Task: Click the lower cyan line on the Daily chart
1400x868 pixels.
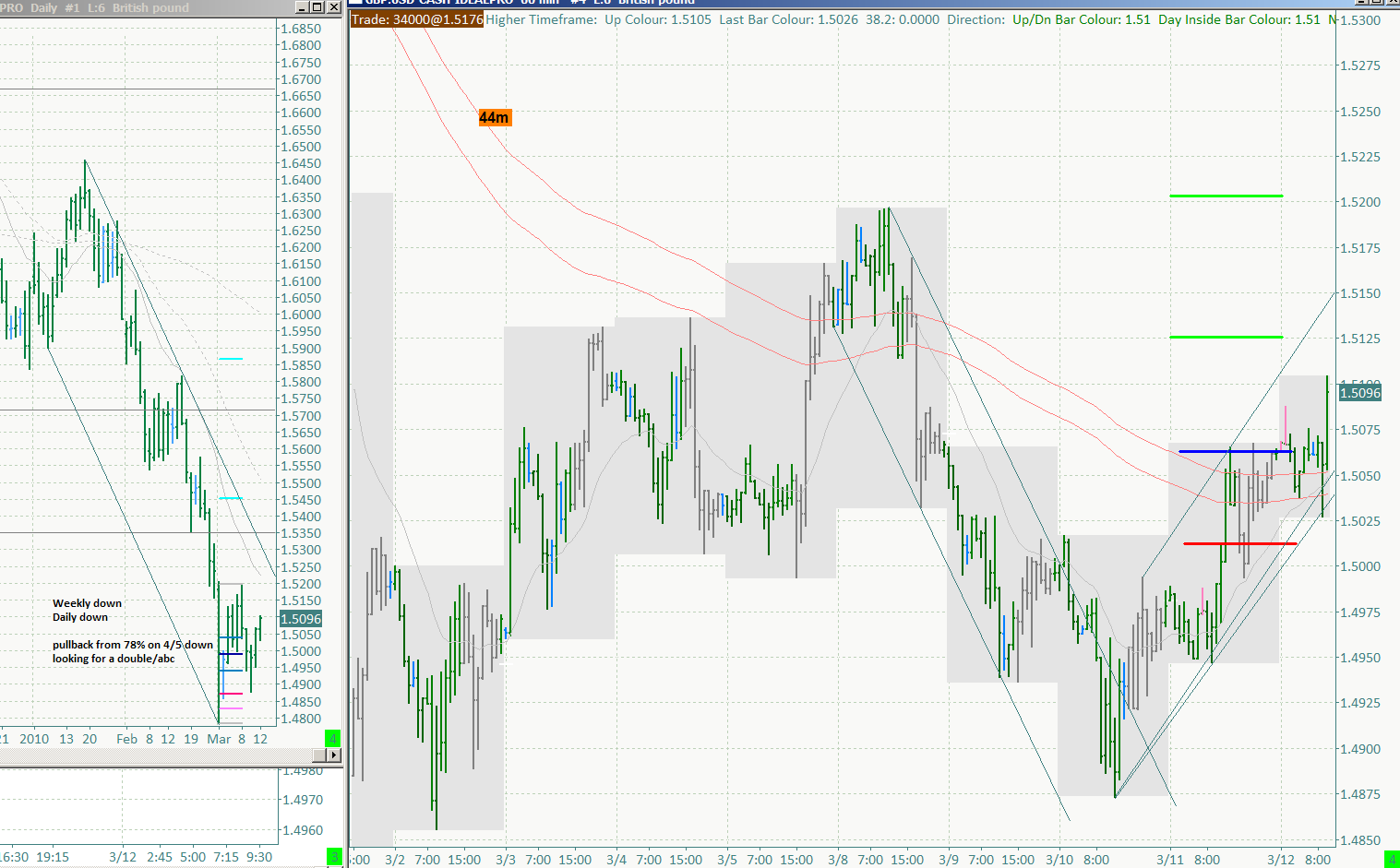Action: [231, 498]
